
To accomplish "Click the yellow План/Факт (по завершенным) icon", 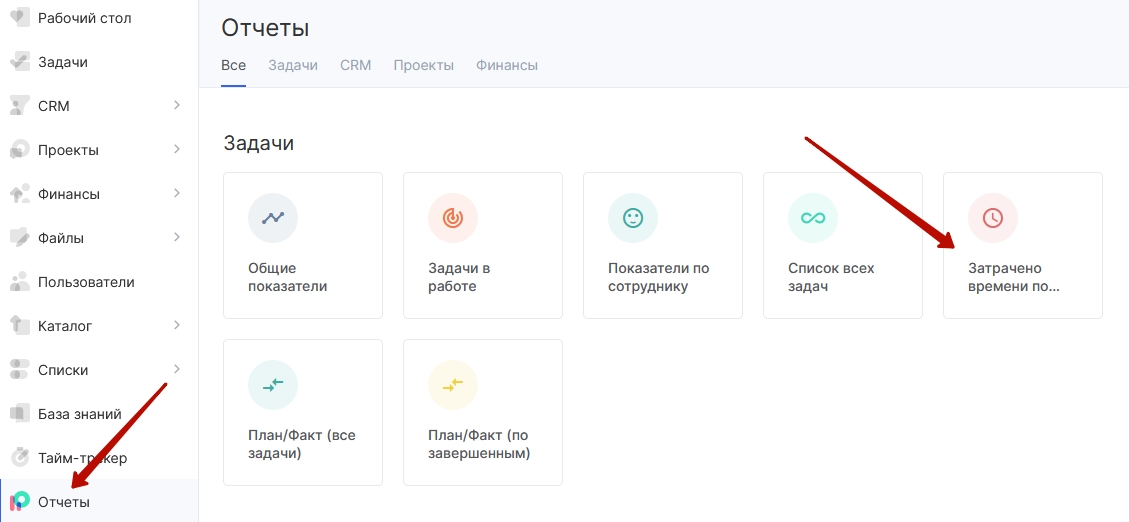I will [453, 385].
